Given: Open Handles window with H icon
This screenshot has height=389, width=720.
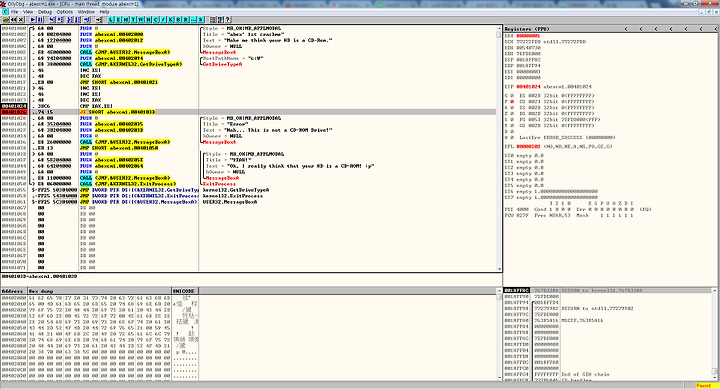Looking at the screenshot, I should click(x=148, y=20).
